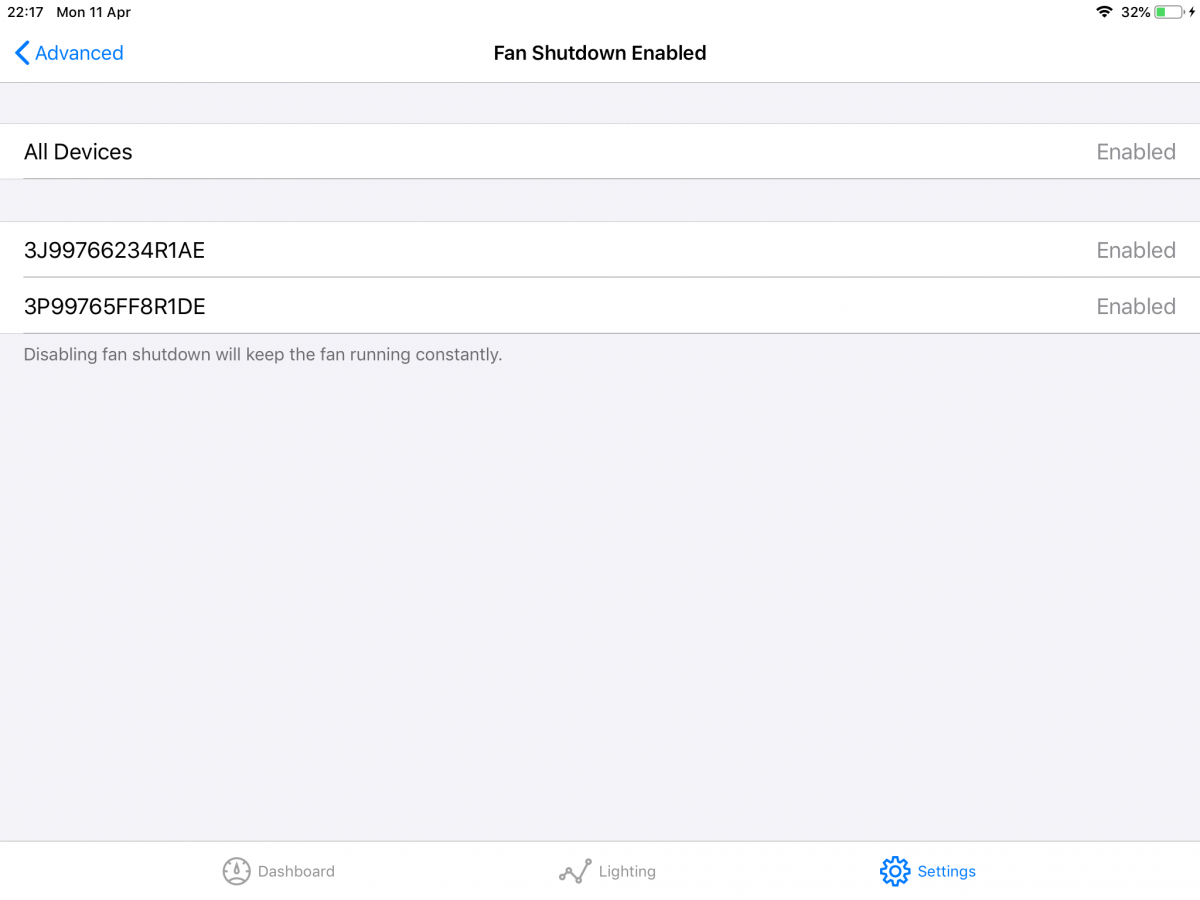Image resolution: width=1200 pixels, height=900 pixels.
Task: Toggle Enabled status of 3P99765FF8R1DE
Action: (x=1136, y=306)
